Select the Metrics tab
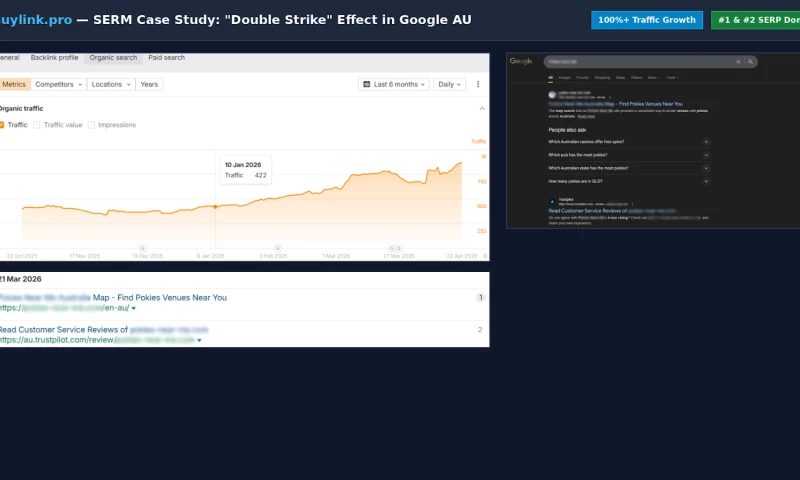This screenshot has height=480, width=800. (14, 84)
